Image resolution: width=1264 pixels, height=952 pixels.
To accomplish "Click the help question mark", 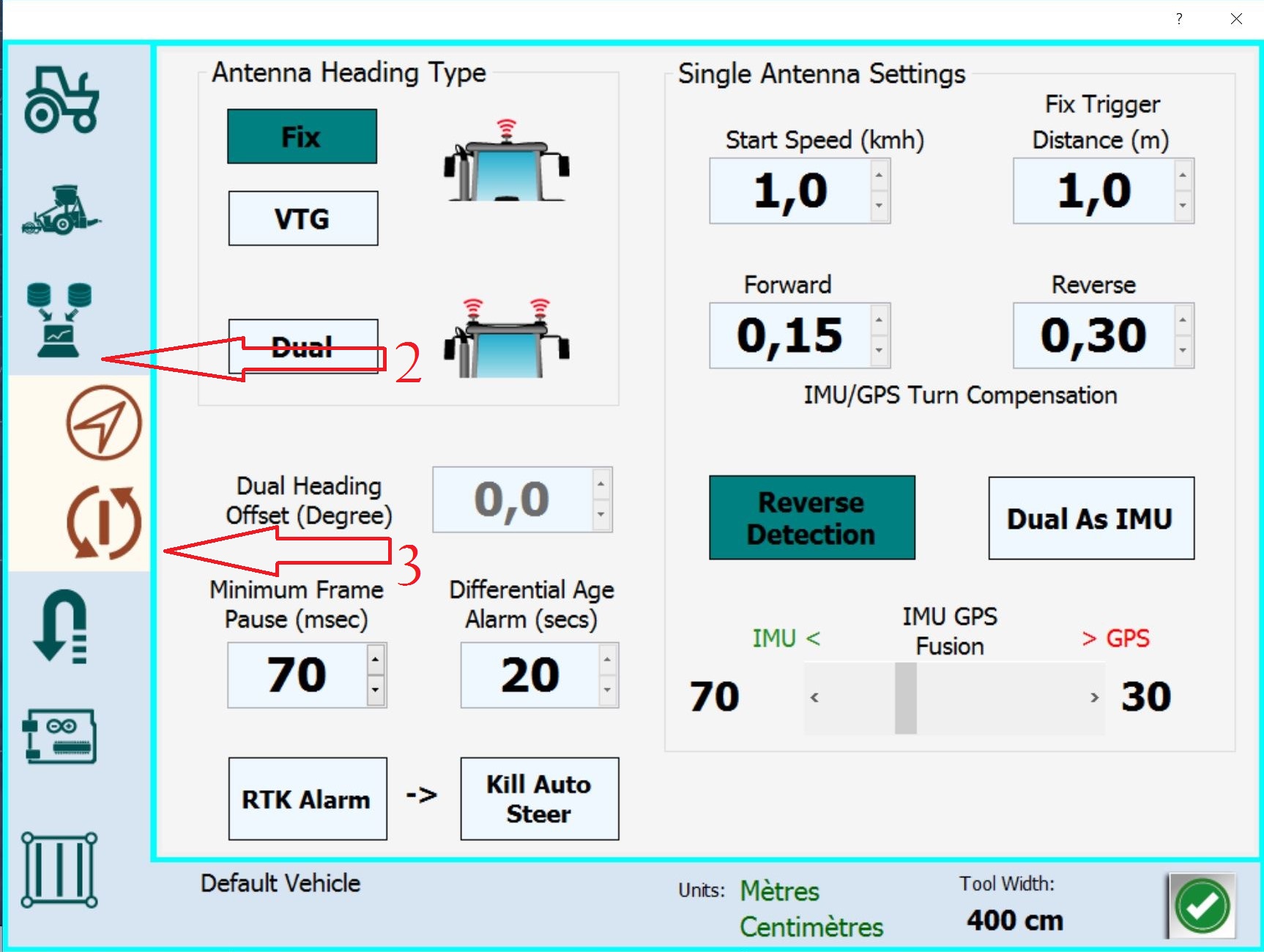I will 1179,19.
